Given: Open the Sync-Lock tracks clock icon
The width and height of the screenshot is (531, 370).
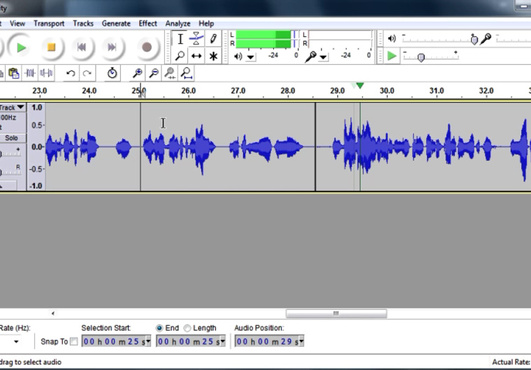Looking at the screenshot, I should [x=112, y=73].
